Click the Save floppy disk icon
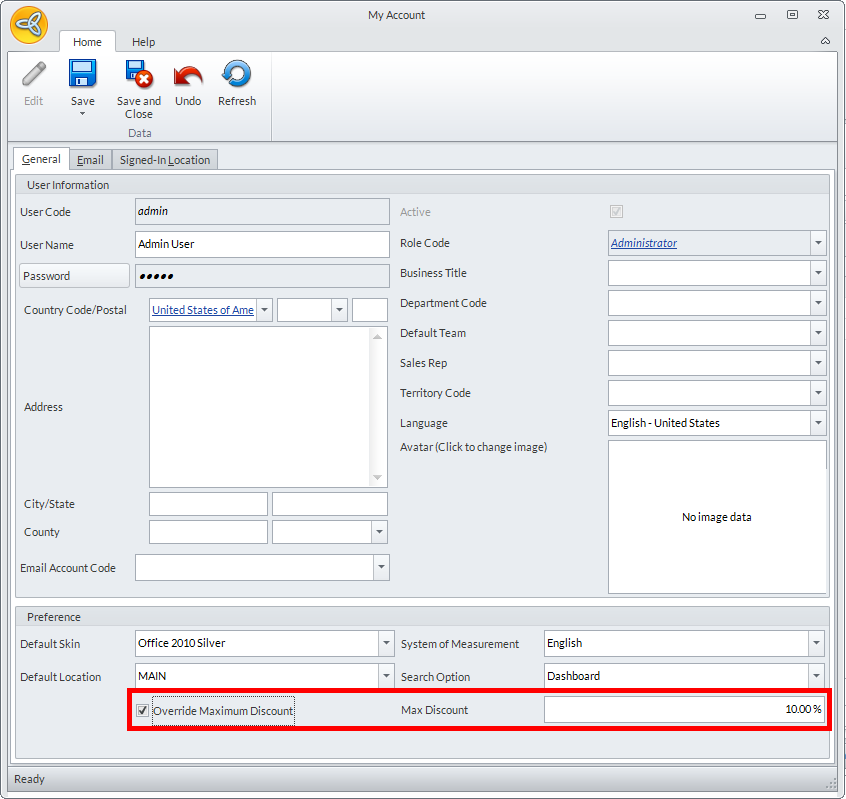 [82, 75]
